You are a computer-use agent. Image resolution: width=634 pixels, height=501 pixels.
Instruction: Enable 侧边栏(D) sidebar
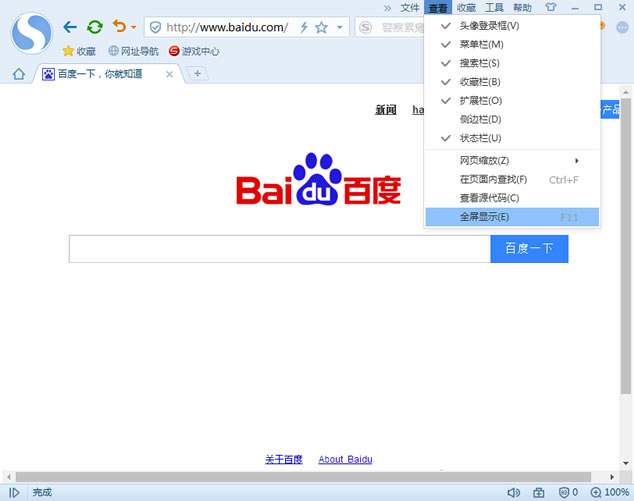pyautogui.click(x=512, y=119)
